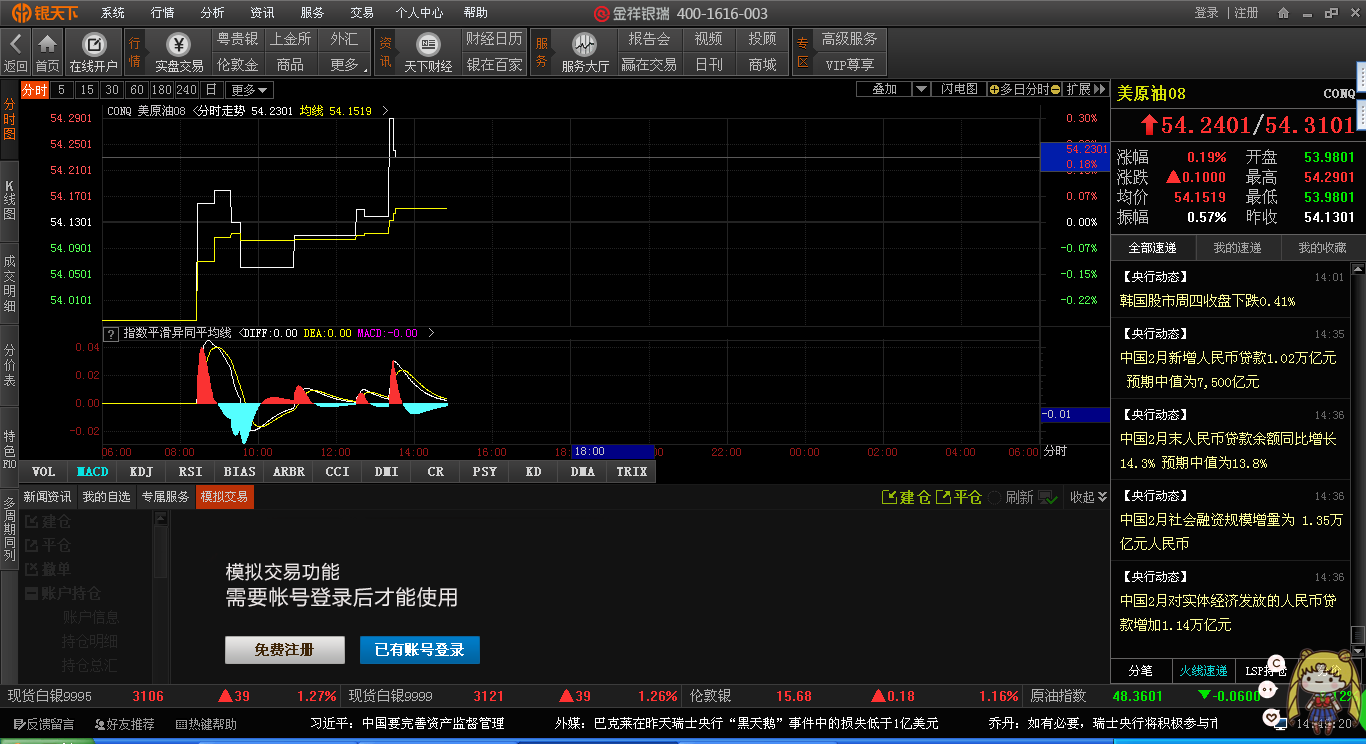Click the 18:00 timeline marker on chart
Viewport: 1366px width, 744px height.
pos(612,452)
